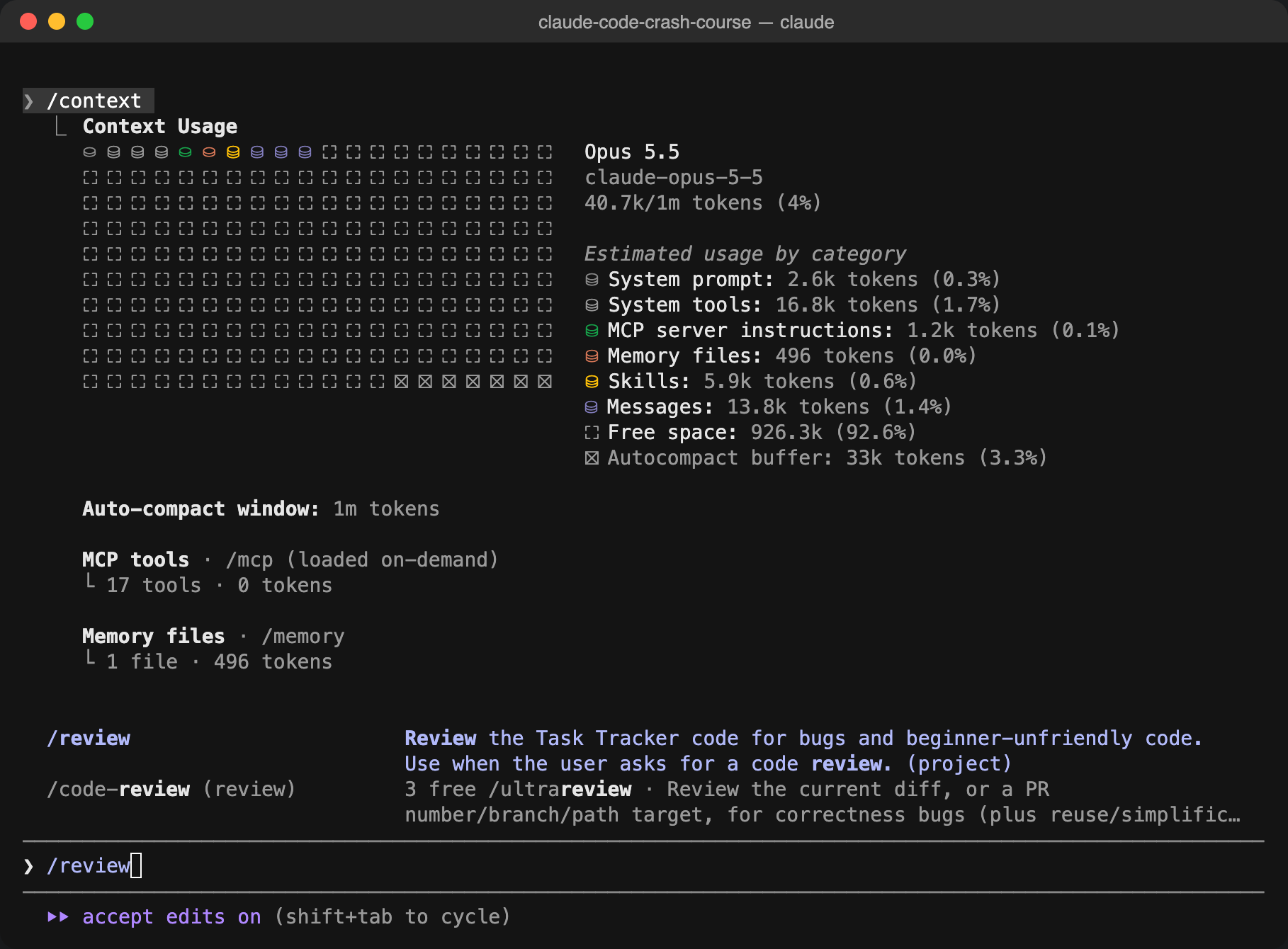Screen dimensions: 1288x949
Task: Click the green zoom window button
Action: pyautogui.click(x=85, y=21)
